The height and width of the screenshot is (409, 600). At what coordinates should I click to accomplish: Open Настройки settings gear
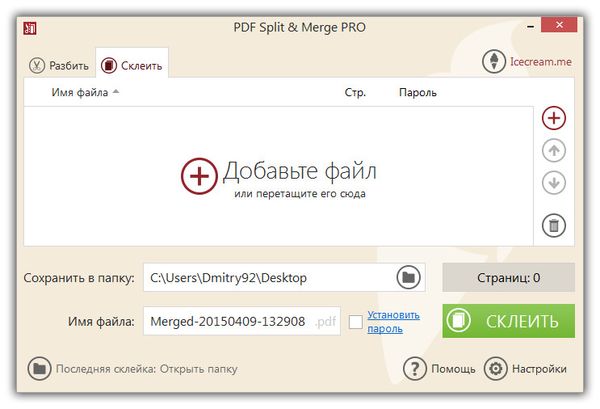coord(495,369)
